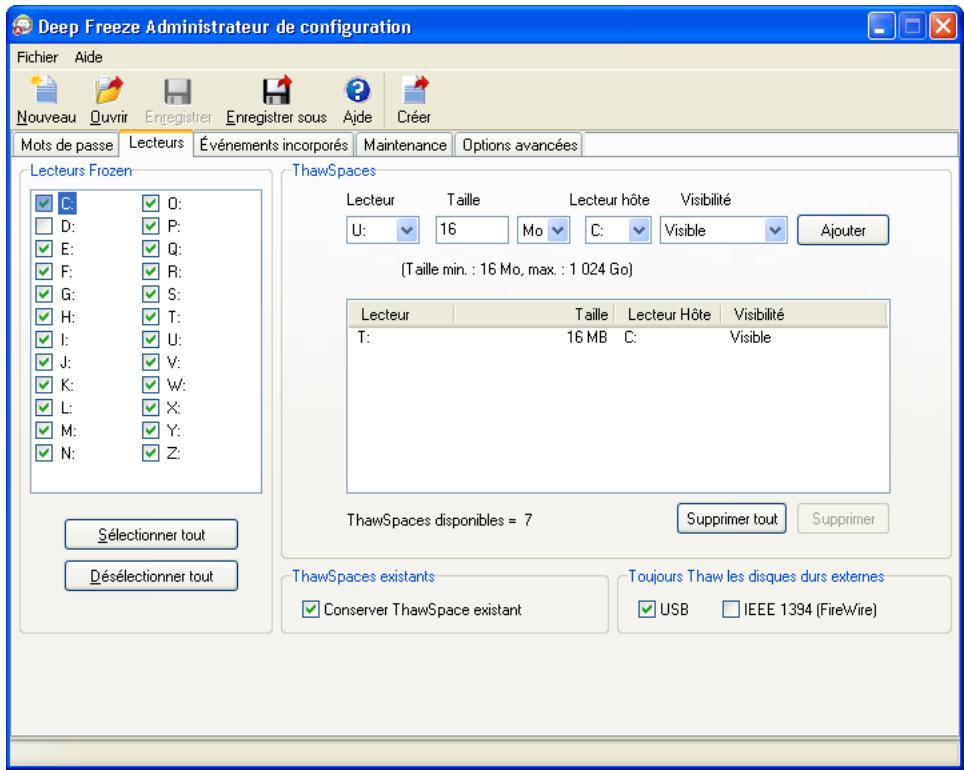Uncheck the L: drive checkbox

pyautogui.click(x=44, y=407)
